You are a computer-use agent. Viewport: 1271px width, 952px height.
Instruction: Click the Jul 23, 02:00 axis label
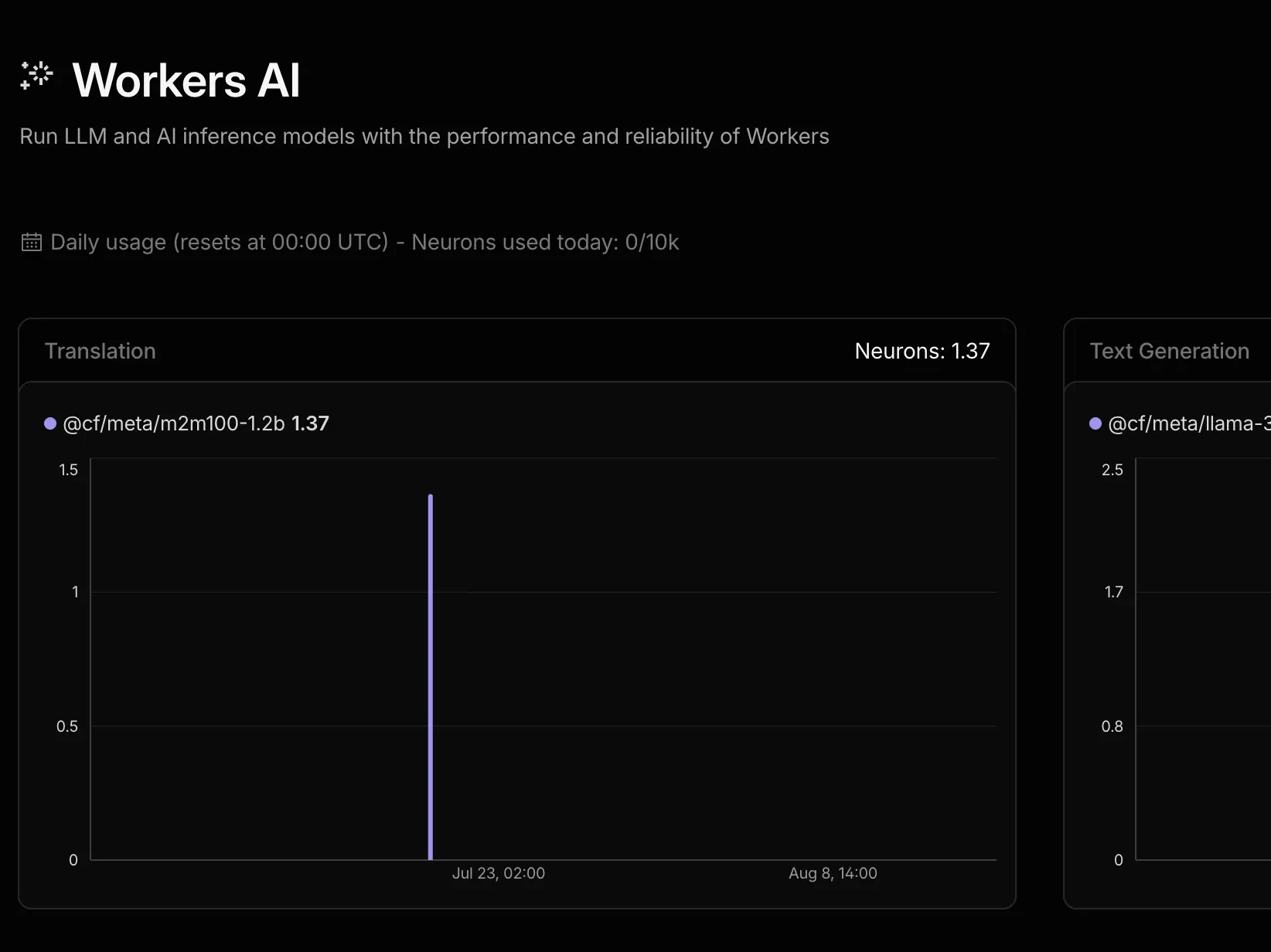click(499, 873)
